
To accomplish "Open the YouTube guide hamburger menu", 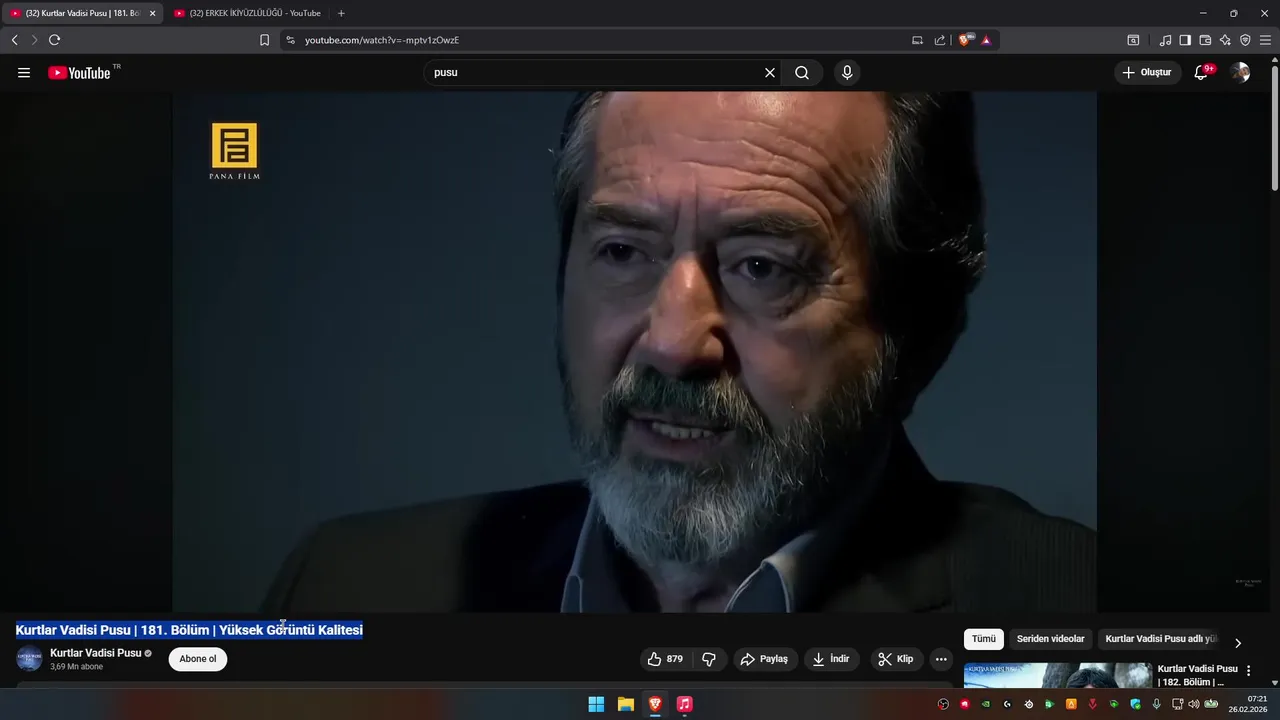I will 24,73.
